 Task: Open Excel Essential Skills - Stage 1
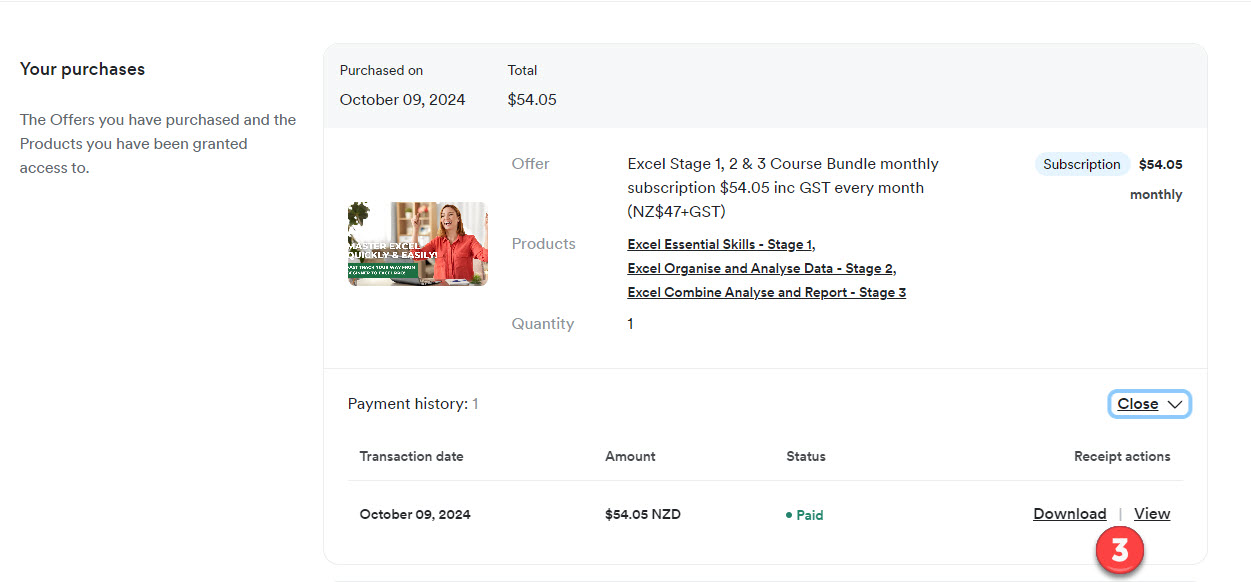point(720,245)
